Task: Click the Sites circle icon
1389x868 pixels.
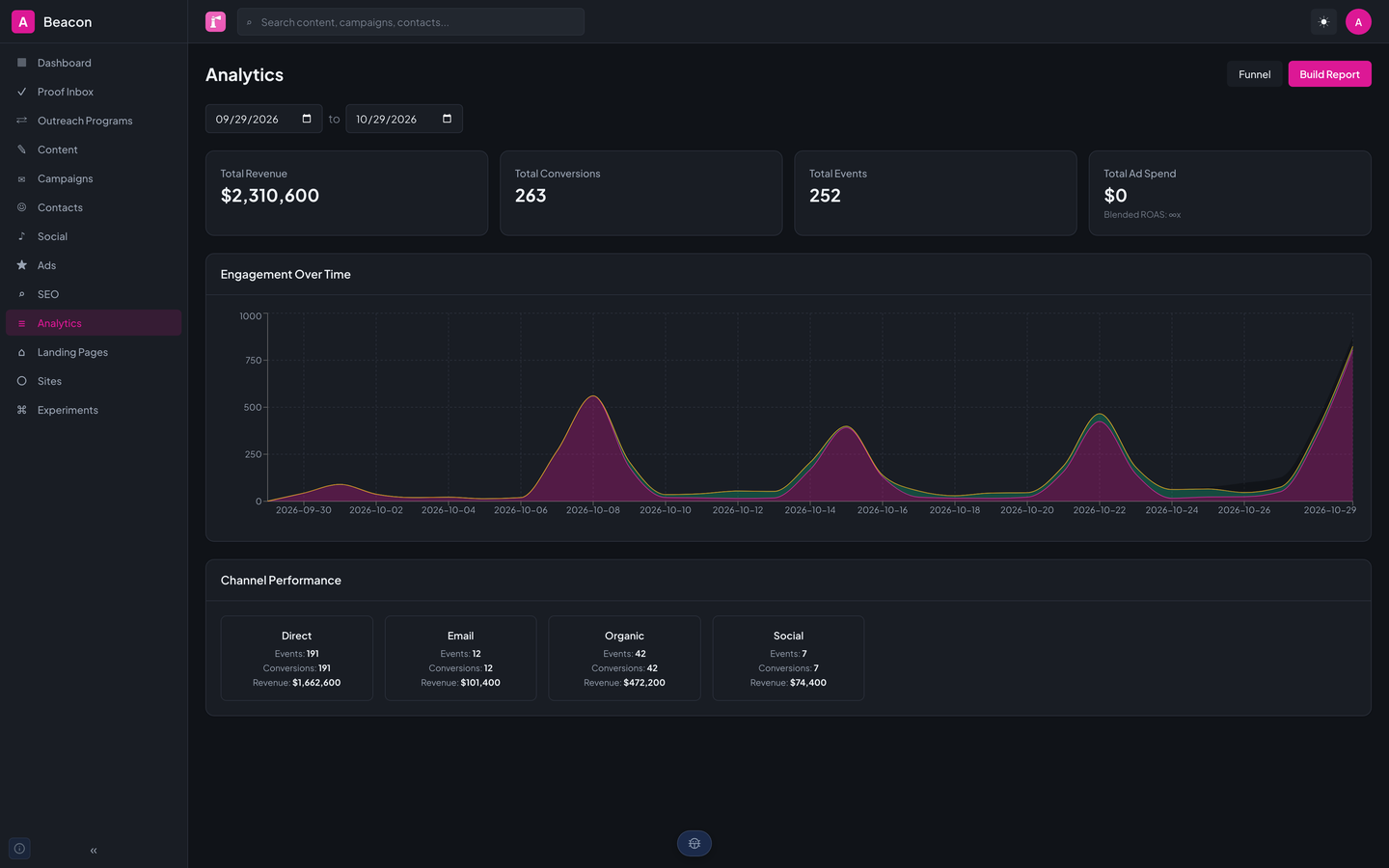Action: 21,381
